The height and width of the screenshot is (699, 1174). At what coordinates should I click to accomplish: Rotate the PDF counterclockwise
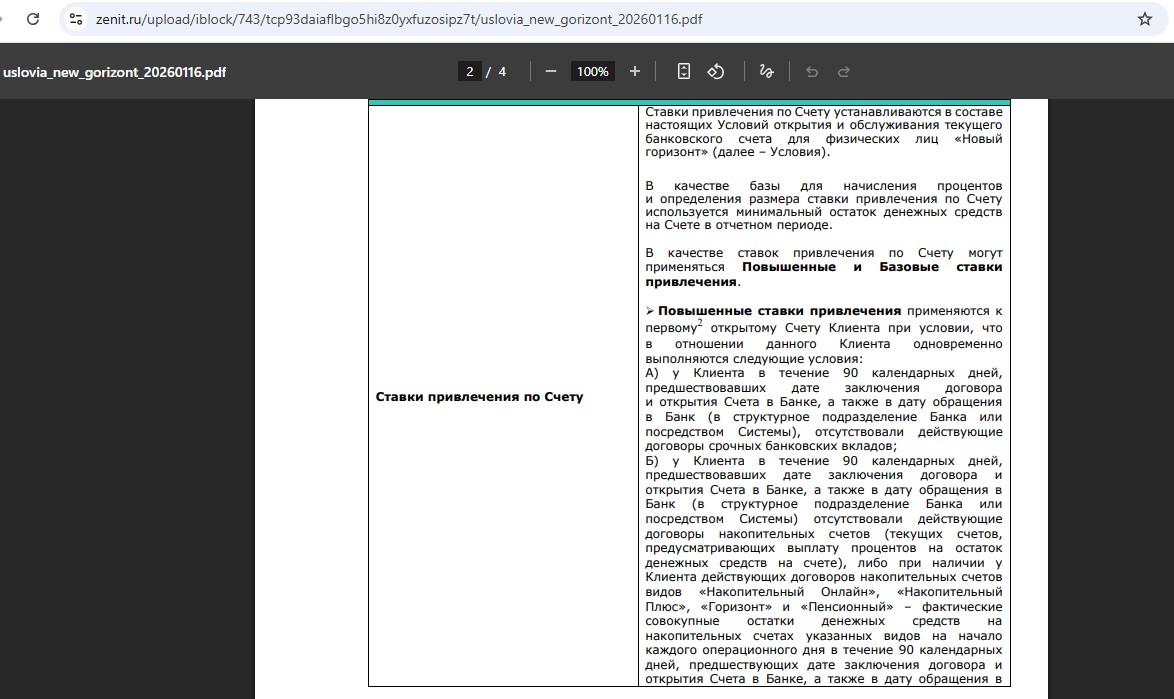point(716,71)
